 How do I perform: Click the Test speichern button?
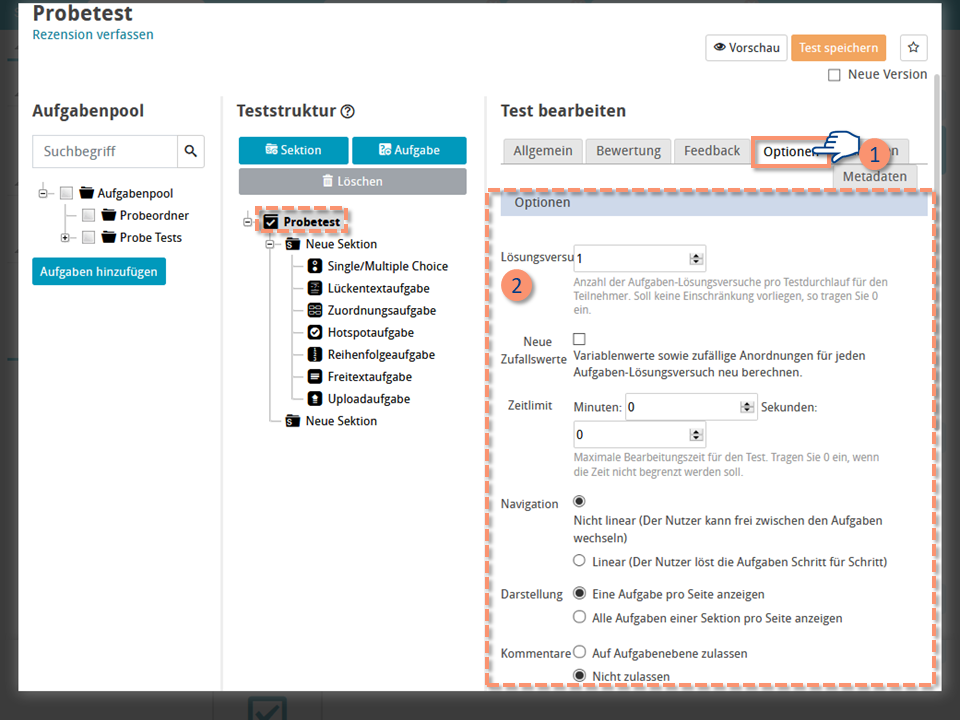click(838, 48)
